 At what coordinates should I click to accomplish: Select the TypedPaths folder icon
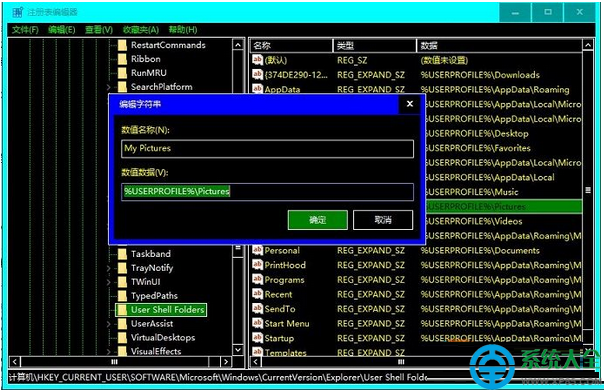[x=122, y=295]
